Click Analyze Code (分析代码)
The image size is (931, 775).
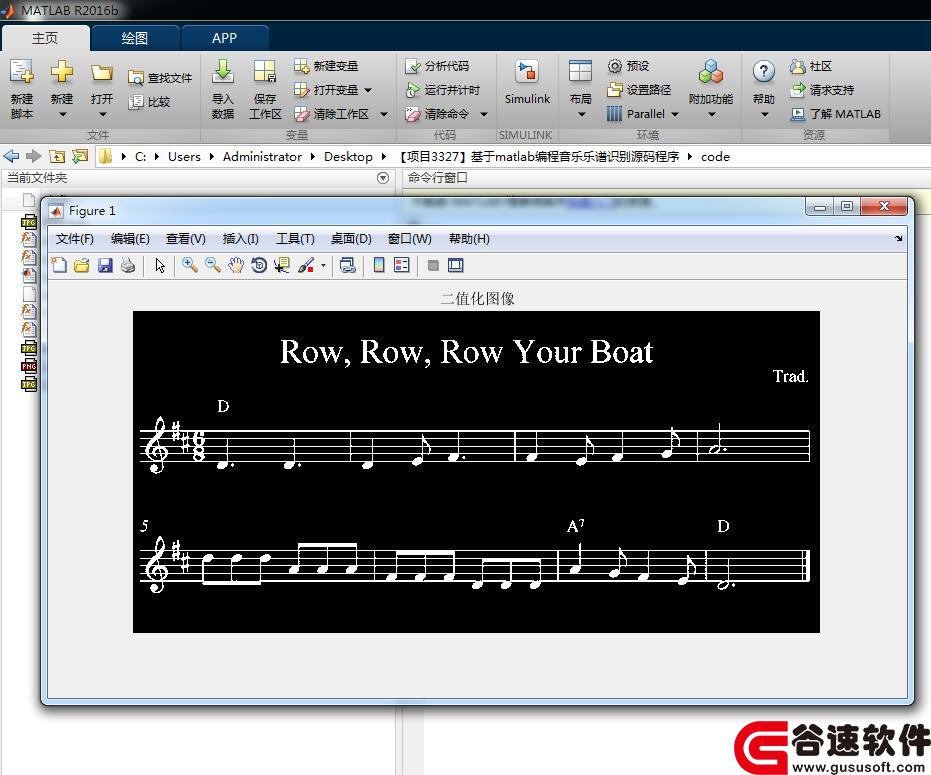[x=437, y=66]
